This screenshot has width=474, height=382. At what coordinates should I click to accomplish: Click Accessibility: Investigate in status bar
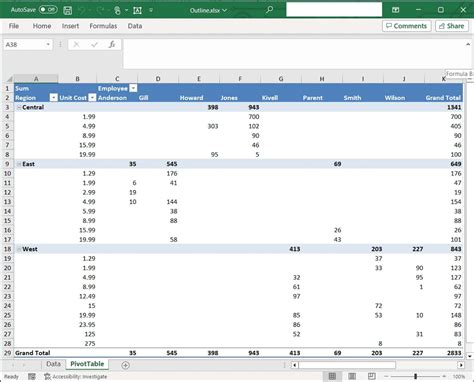point(76,377)
